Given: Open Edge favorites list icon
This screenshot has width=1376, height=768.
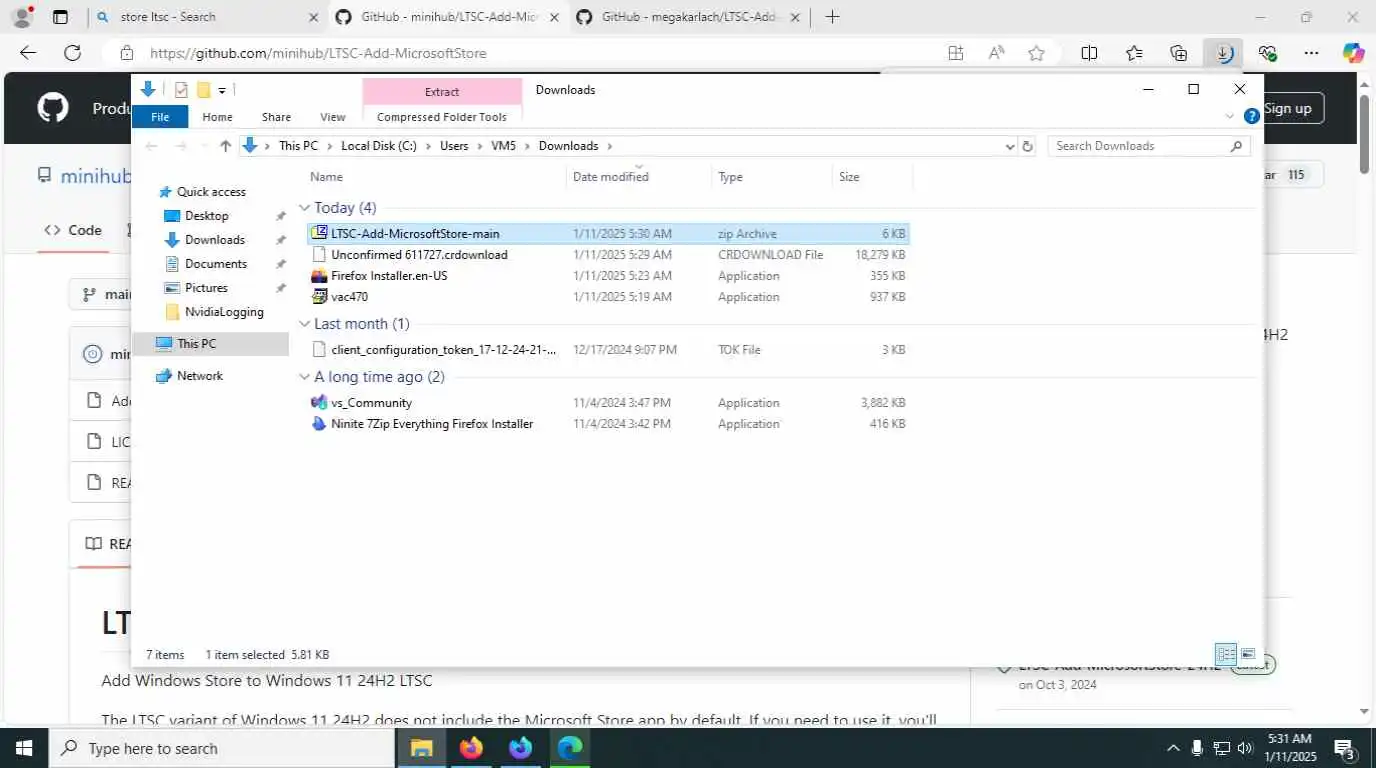Looking at the screenshot, I should pos(1134,53).
